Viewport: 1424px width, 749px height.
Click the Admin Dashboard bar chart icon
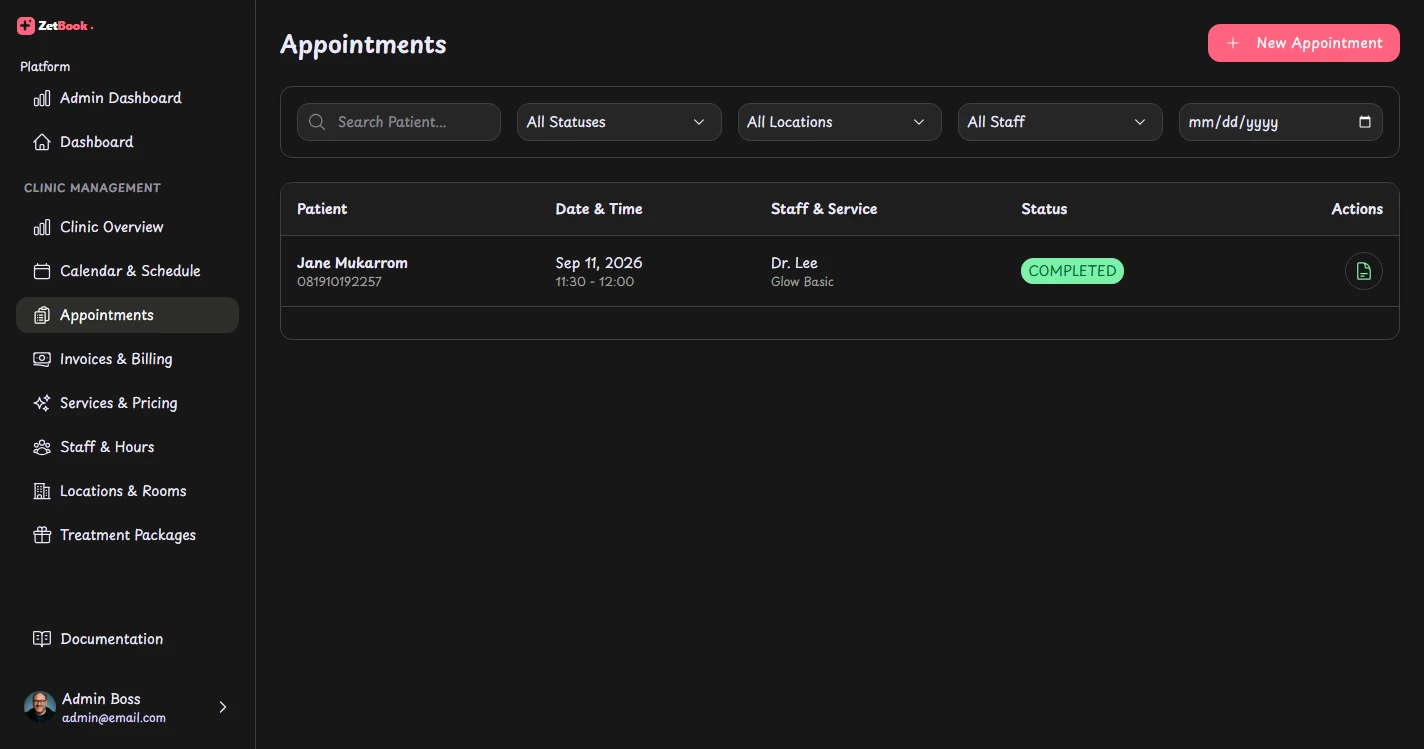point(42,98)
